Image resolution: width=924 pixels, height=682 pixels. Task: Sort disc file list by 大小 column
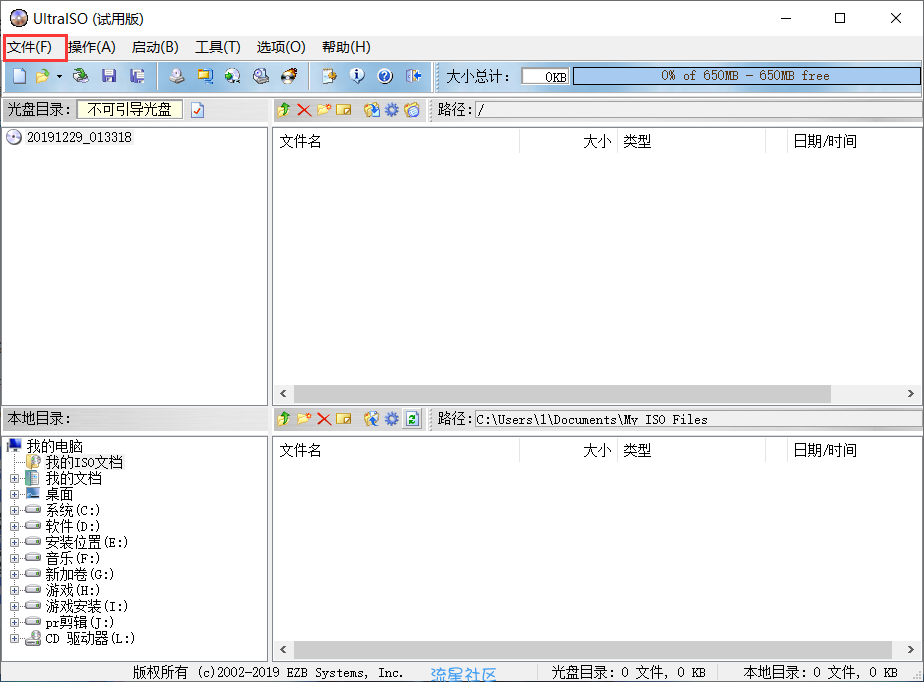pos(568,141)
